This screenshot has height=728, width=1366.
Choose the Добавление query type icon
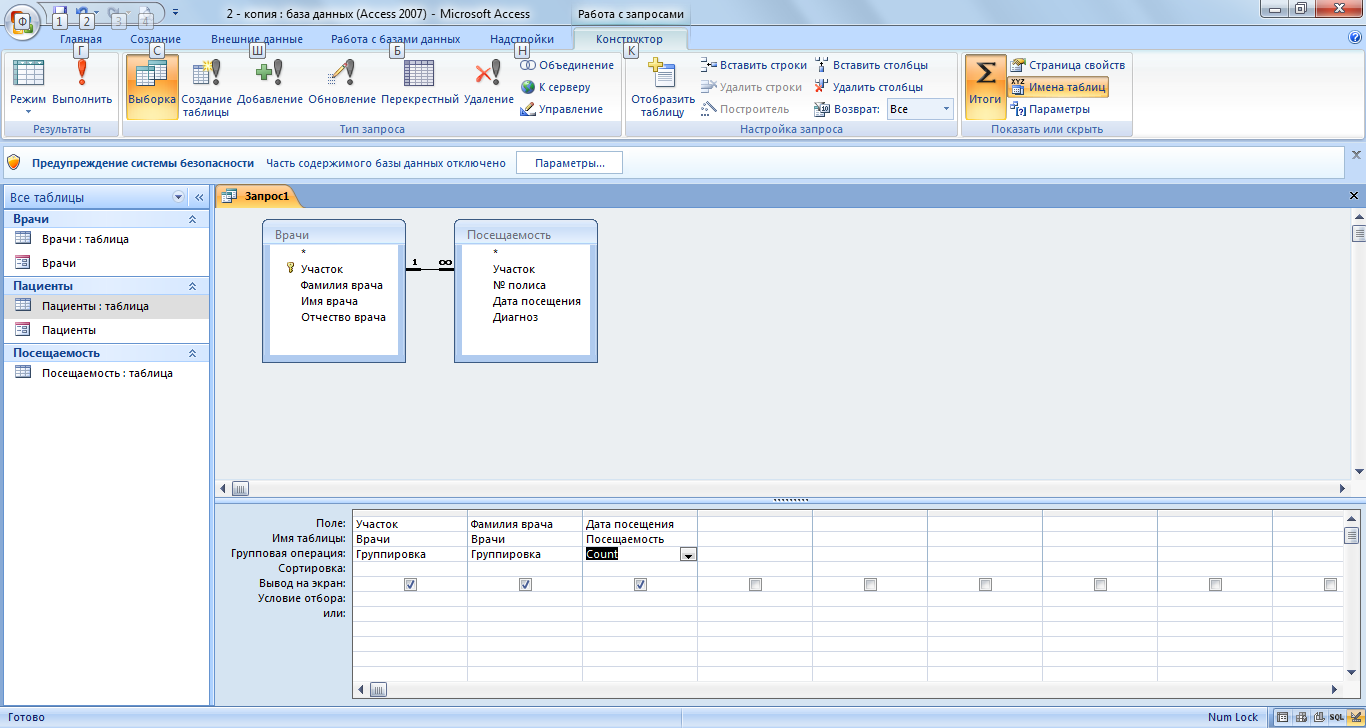point(269,75)
